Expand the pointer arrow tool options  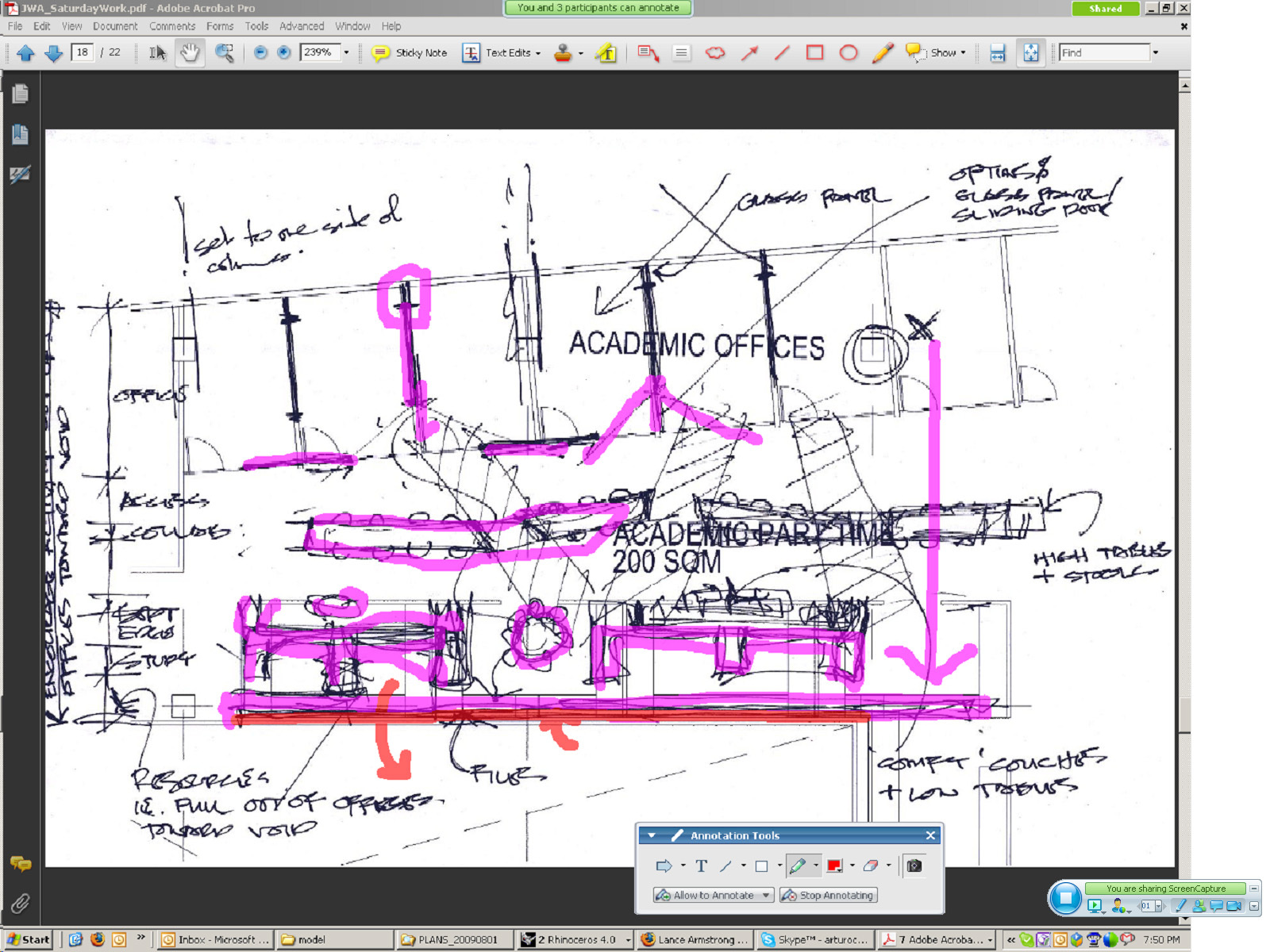tap(683, 866)
